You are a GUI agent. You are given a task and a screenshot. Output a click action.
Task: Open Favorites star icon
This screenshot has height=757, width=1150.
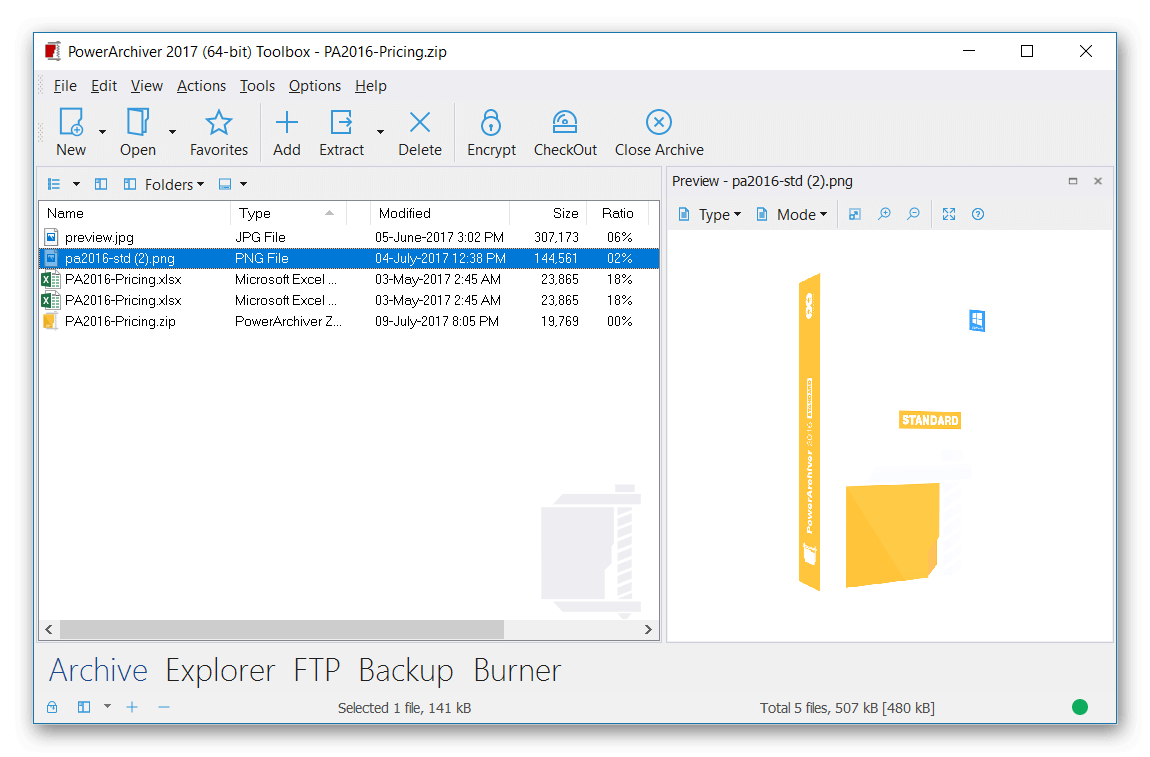(218, 123)
